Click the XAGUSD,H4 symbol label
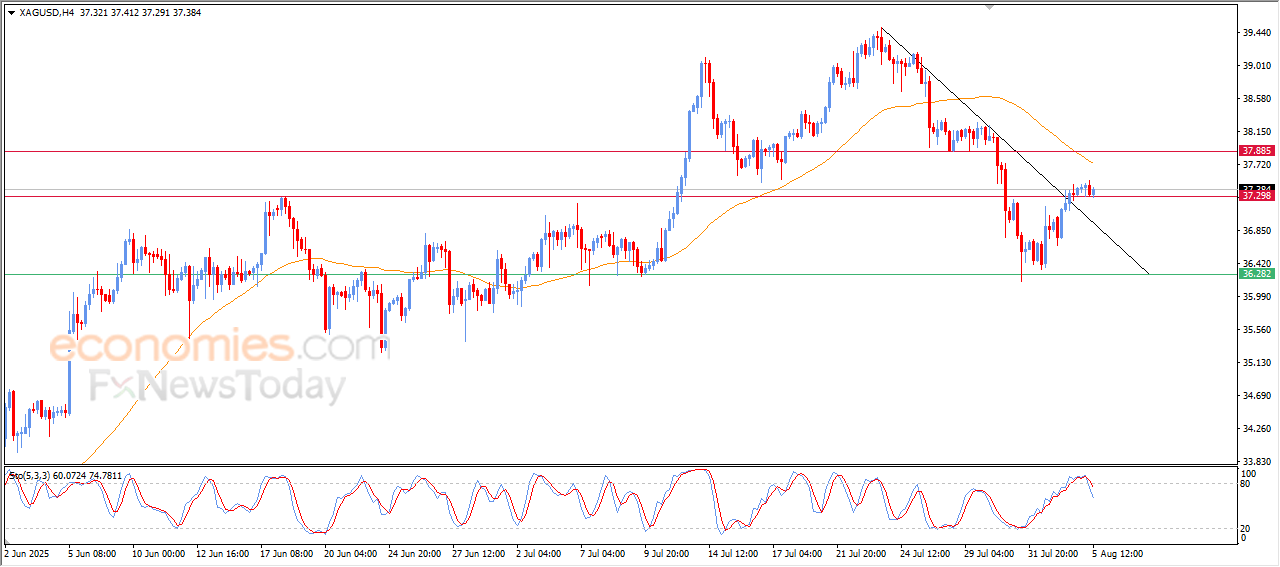1280x567 pixels. [45, 13]
